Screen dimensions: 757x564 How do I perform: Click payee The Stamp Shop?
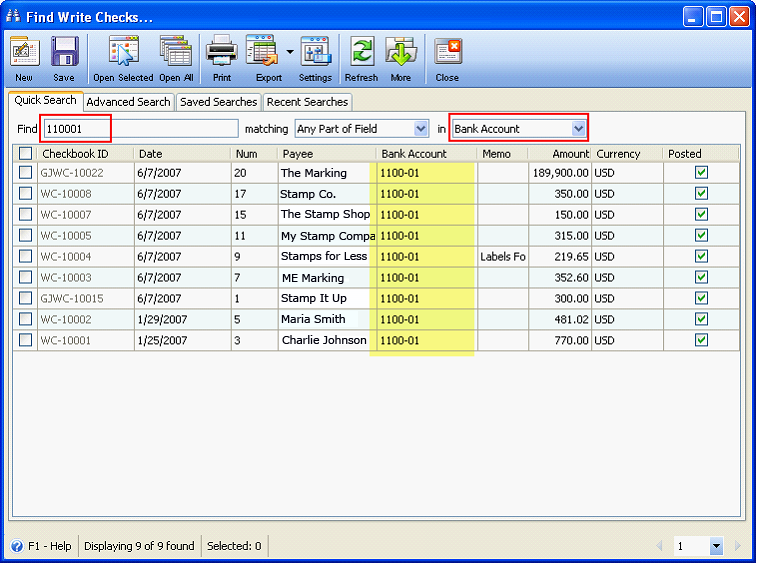[x=325, y=214]
